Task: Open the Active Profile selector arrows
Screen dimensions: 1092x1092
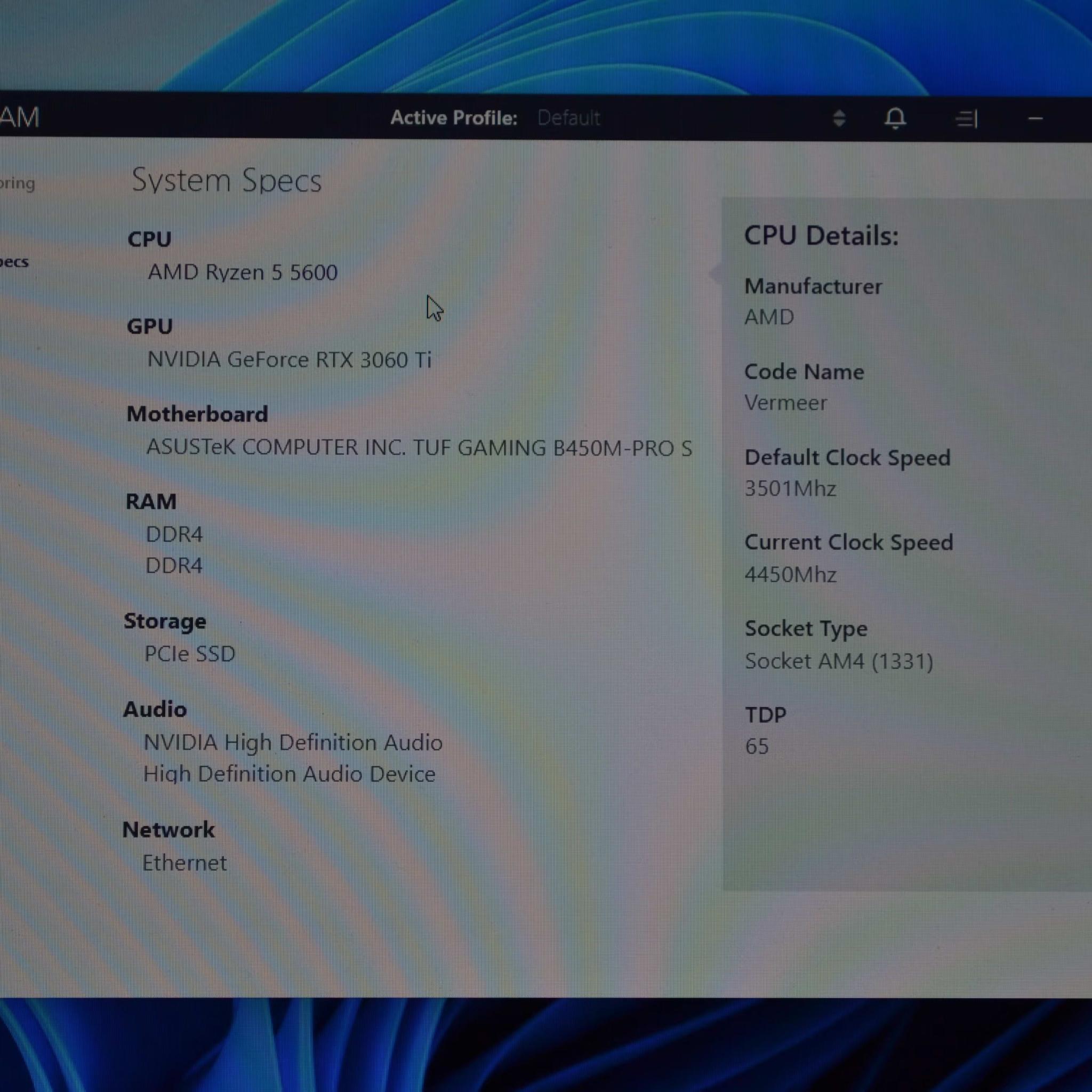Action: [x=839, y=118]
